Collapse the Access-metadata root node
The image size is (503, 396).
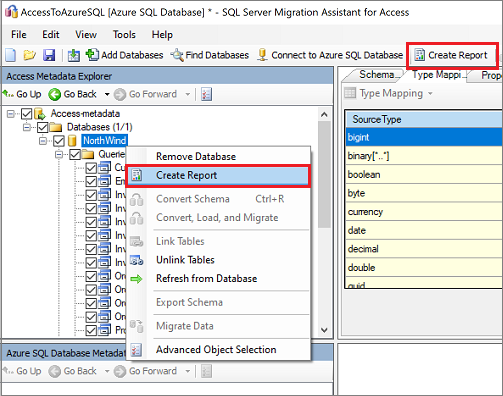click(11, 114)
